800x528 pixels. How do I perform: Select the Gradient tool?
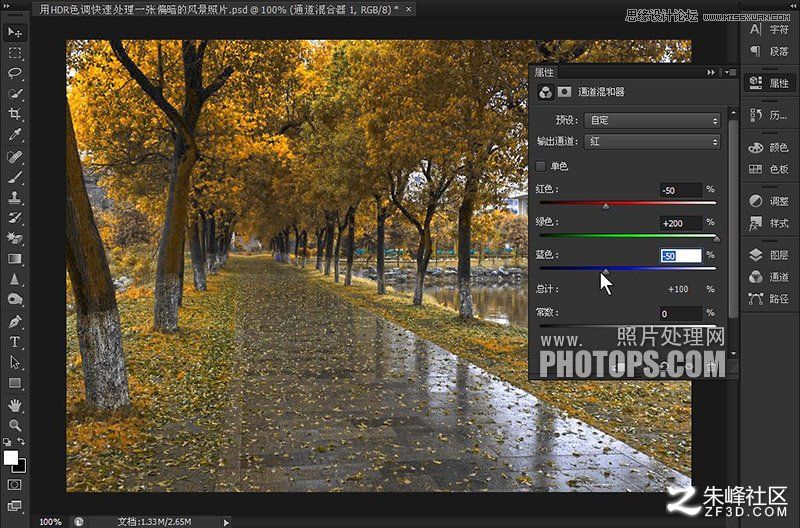click(x=15, y=259)
